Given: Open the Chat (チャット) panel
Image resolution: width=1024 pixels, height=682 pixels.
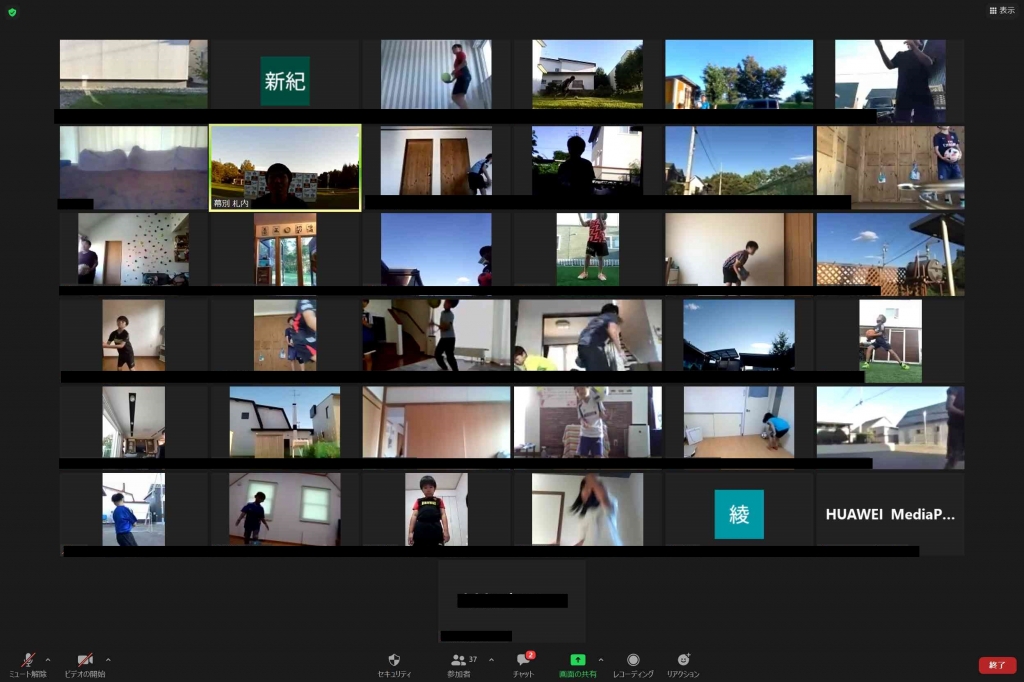Looking at the screenshot, I should [x=523, y=661].
